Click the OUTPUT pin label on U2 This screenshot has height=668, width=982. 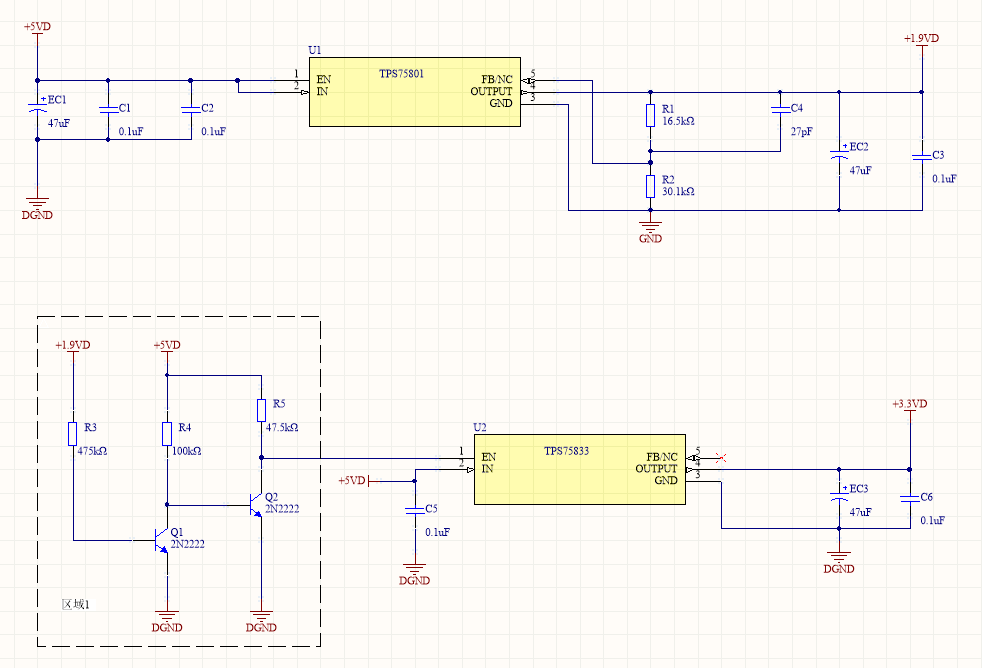coord(656,469)
